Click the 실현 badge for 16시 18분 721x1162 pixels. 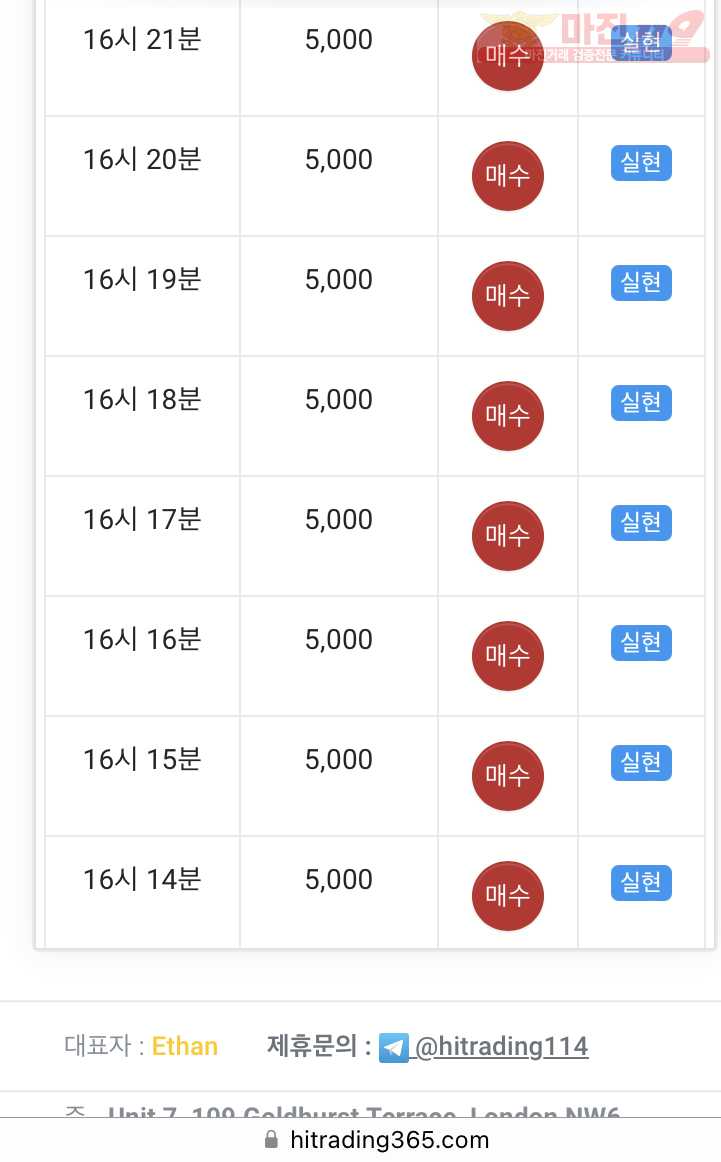pos(641,402)
